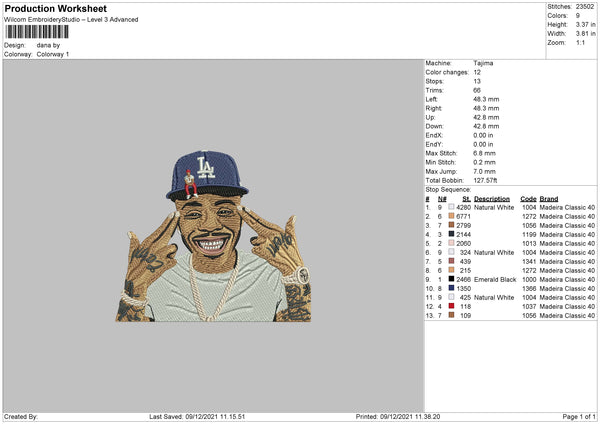This screenshot has width=600, height=424.
Task: Select the Production Worksheet title
Action: click(55, 8)
